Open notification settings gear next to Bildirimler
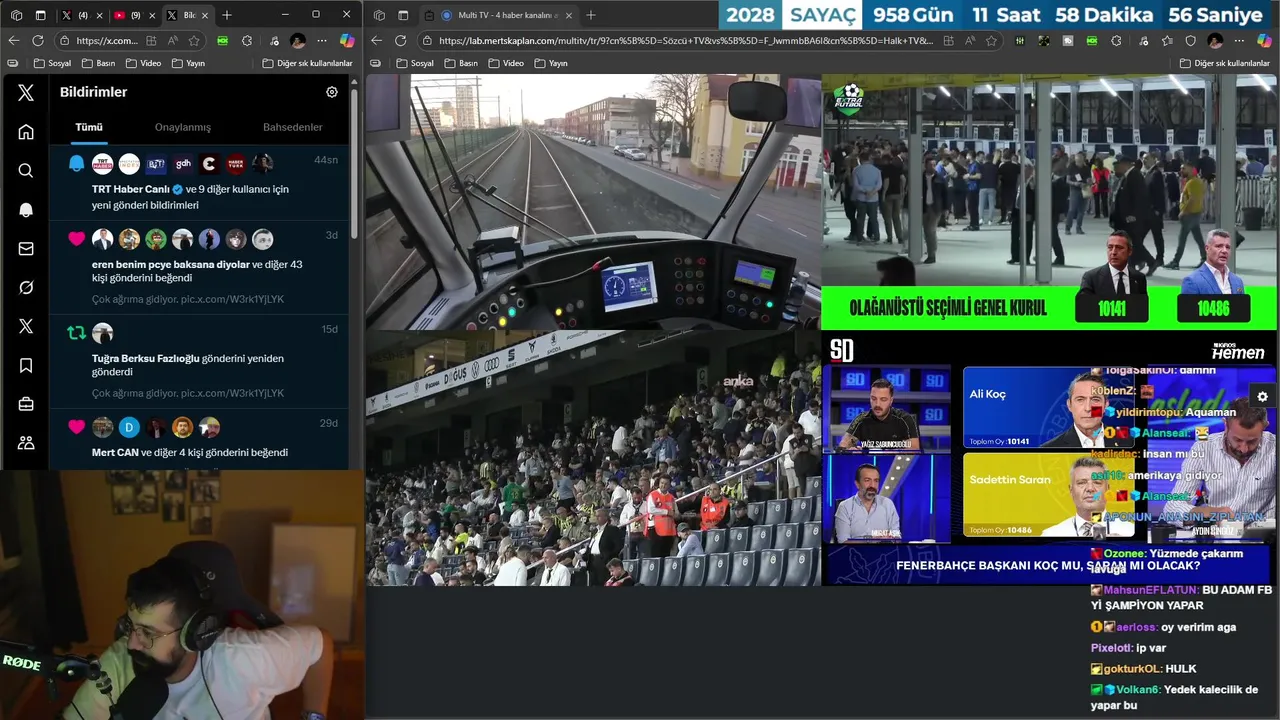 [332, 92]
